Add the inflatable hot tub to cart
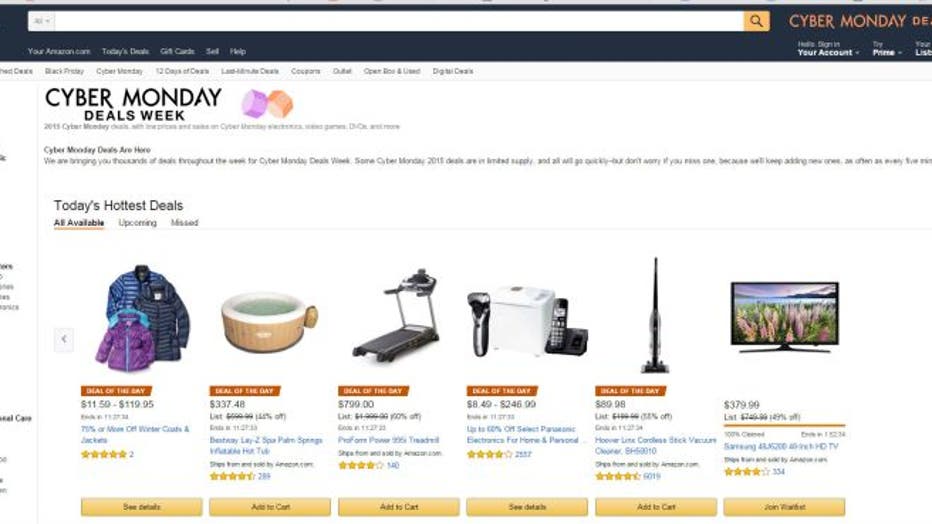This screenshot has height=524, width=932. point(270,507)
